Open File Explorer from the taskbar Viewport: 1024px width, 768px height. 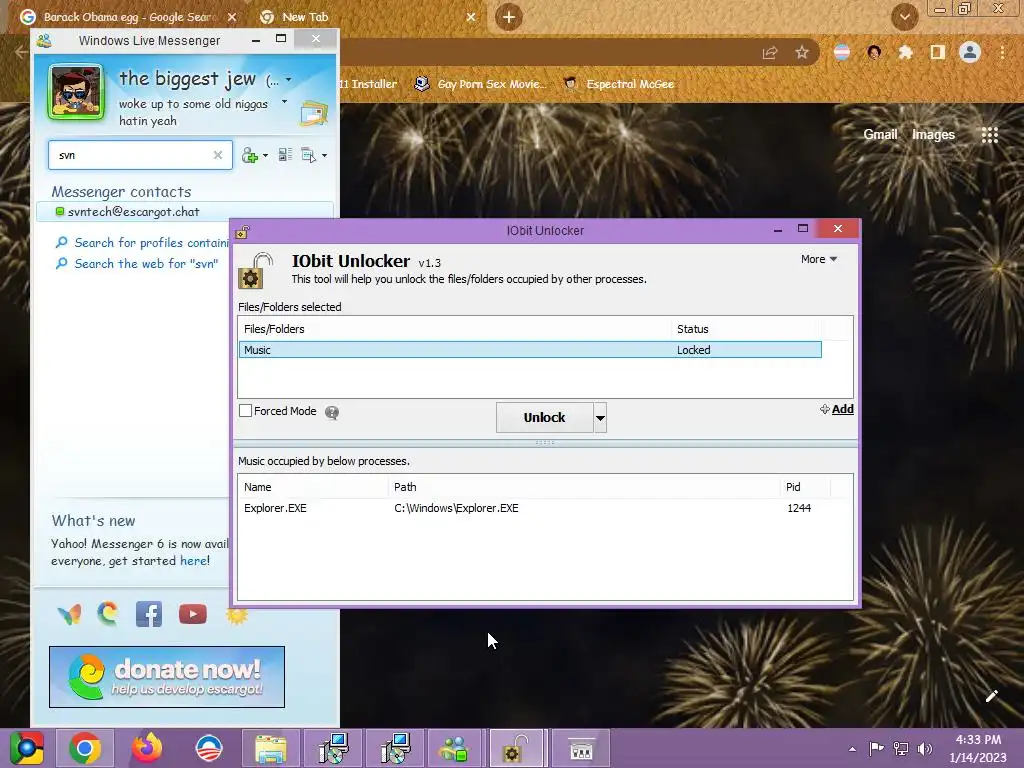point(270,748)
